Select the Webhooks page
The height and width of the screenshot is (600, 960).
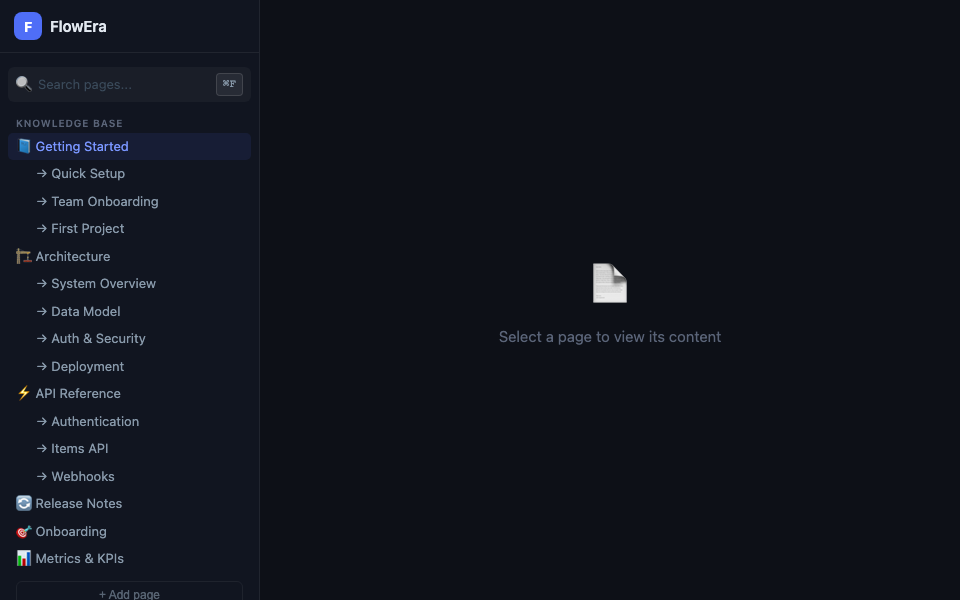[83, 476]
